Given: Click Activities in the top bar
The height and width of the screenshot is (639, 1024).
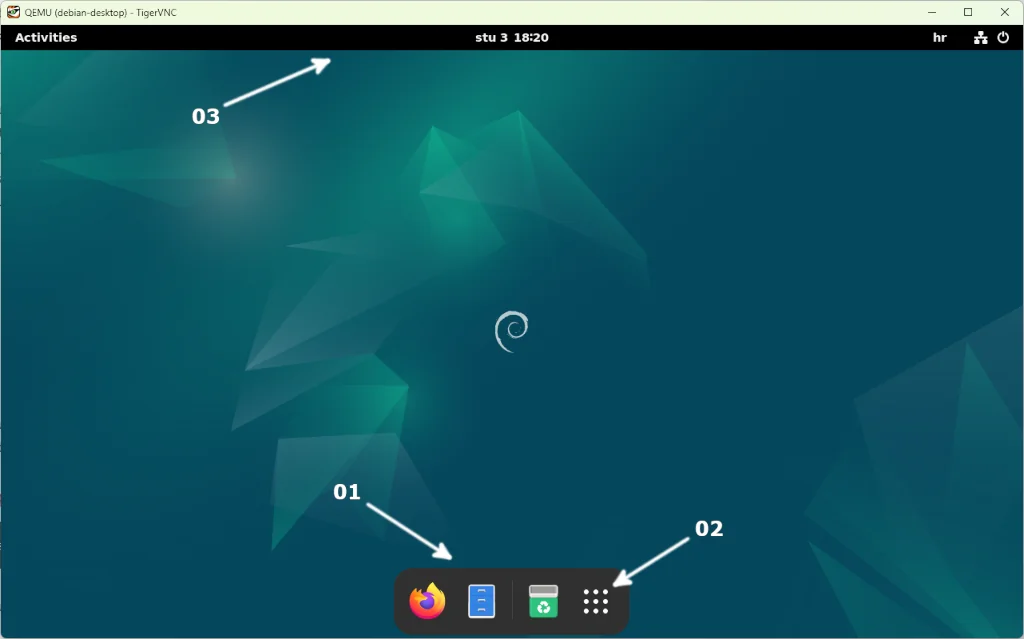Looking at the screenshot, I should click(48, 37).
